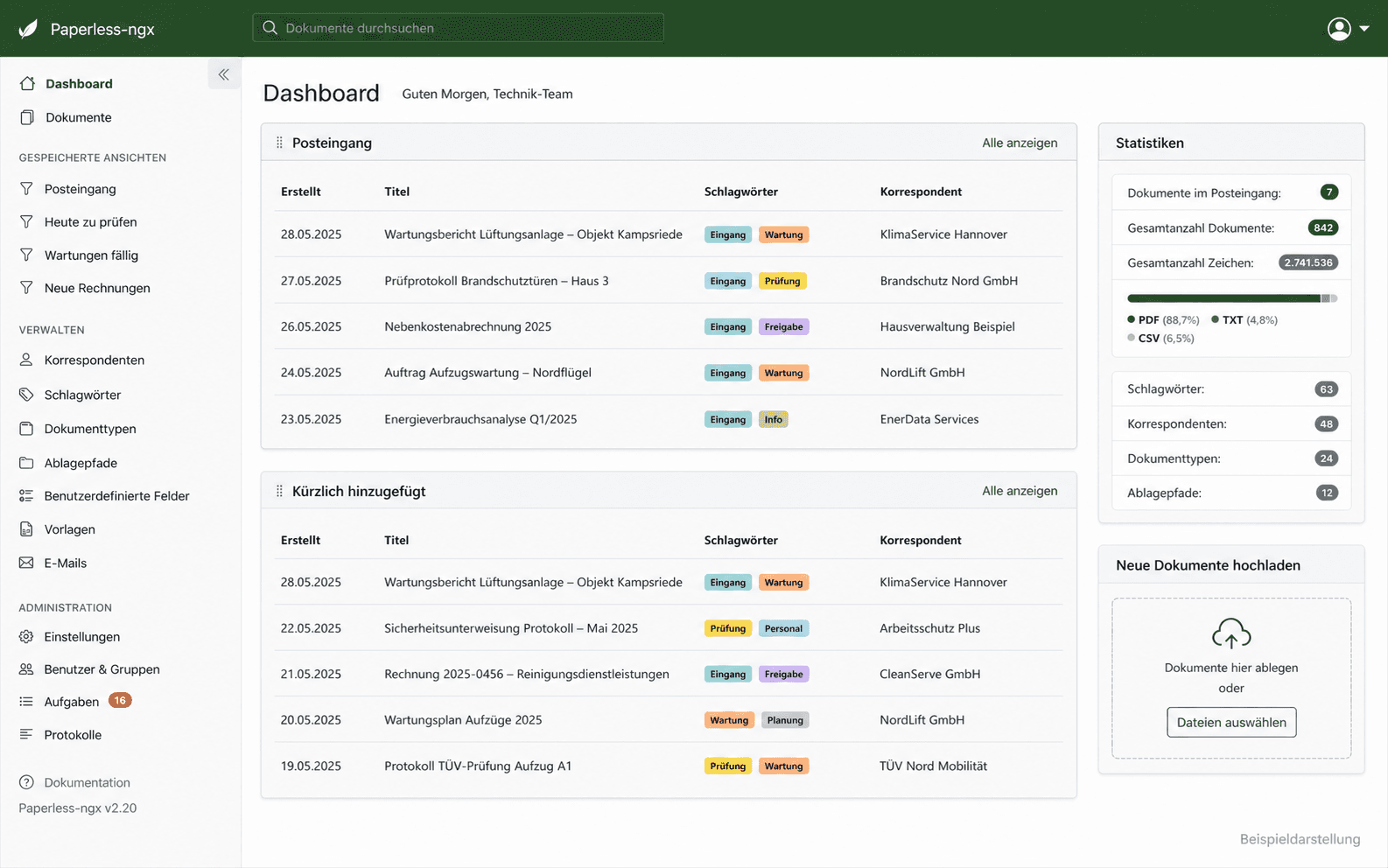Click the Schlagwörter tag icon

[26, 395]
